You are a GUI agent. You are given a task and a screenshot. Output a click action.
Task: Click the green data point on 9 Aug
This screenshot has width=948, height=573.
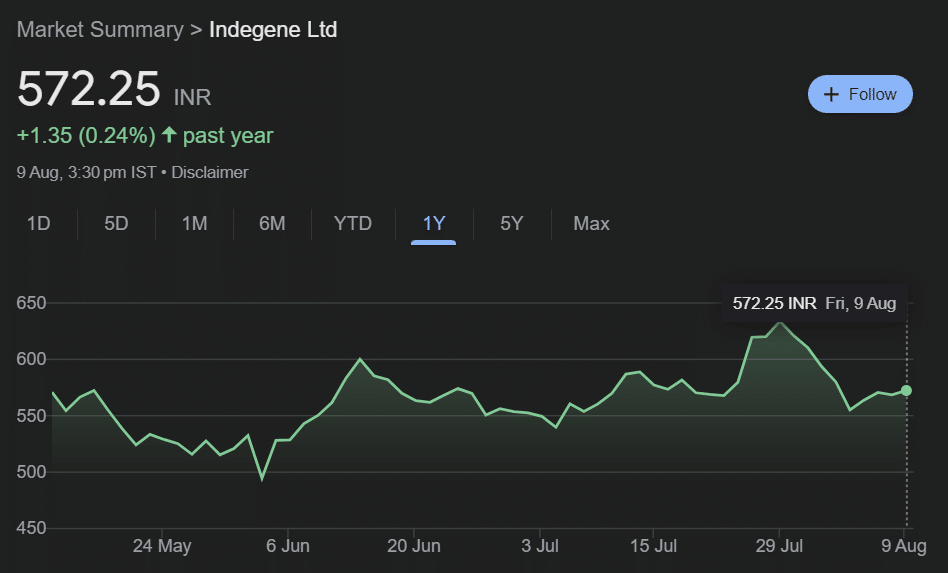pyautogui.click(x=906, y=391)
